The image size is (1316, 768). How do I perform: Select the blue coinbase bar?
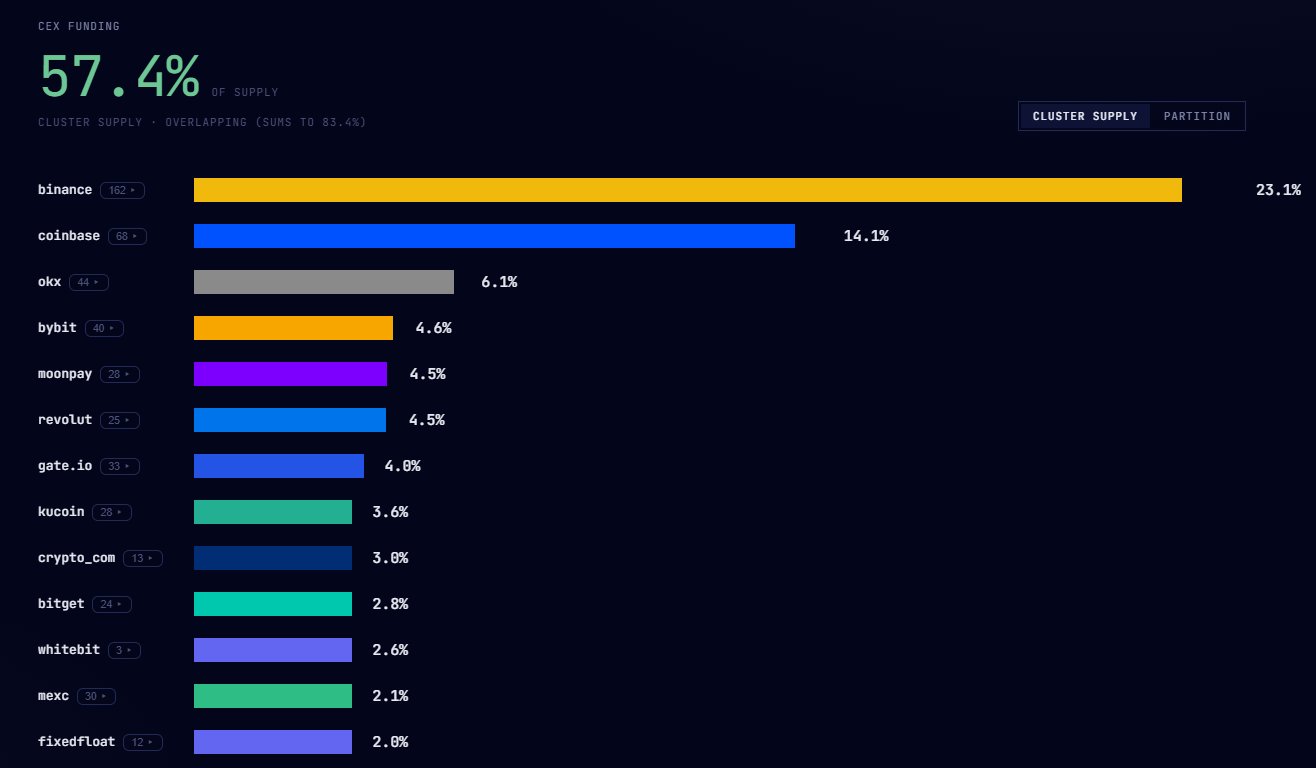494,236
